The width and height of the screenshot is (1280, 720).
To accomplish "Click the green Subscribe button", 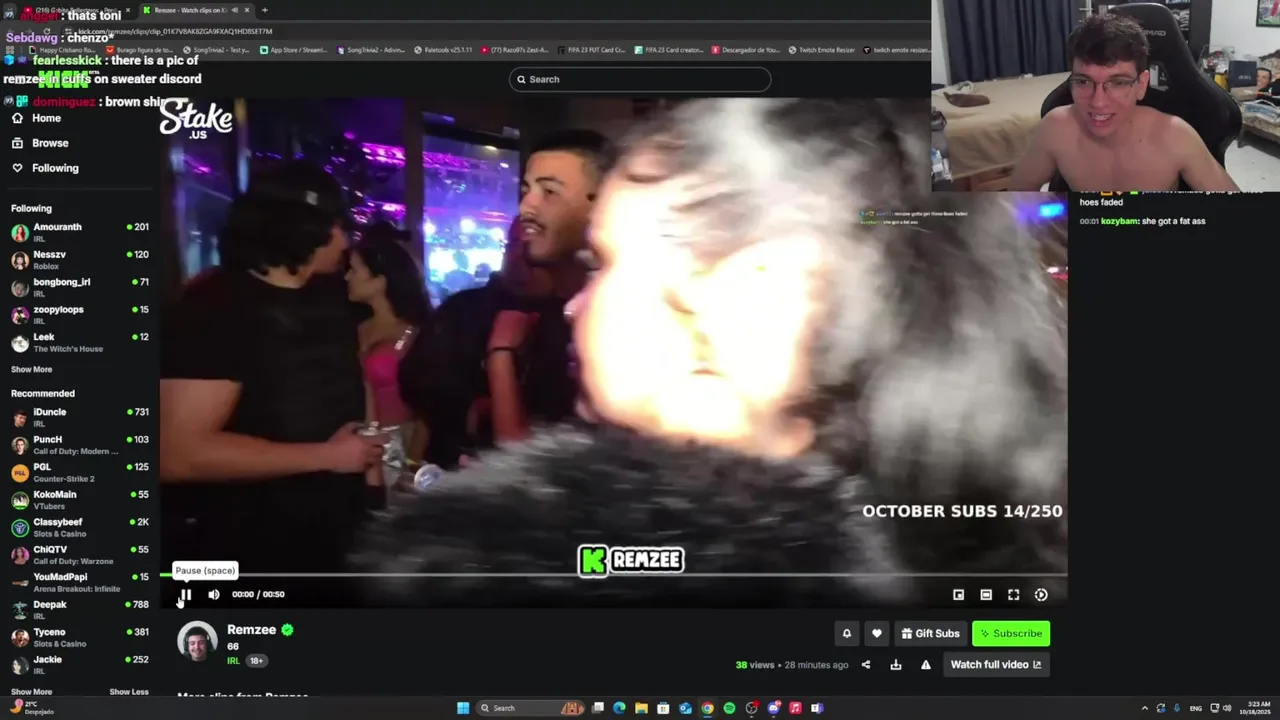I will click(1011, 633).
